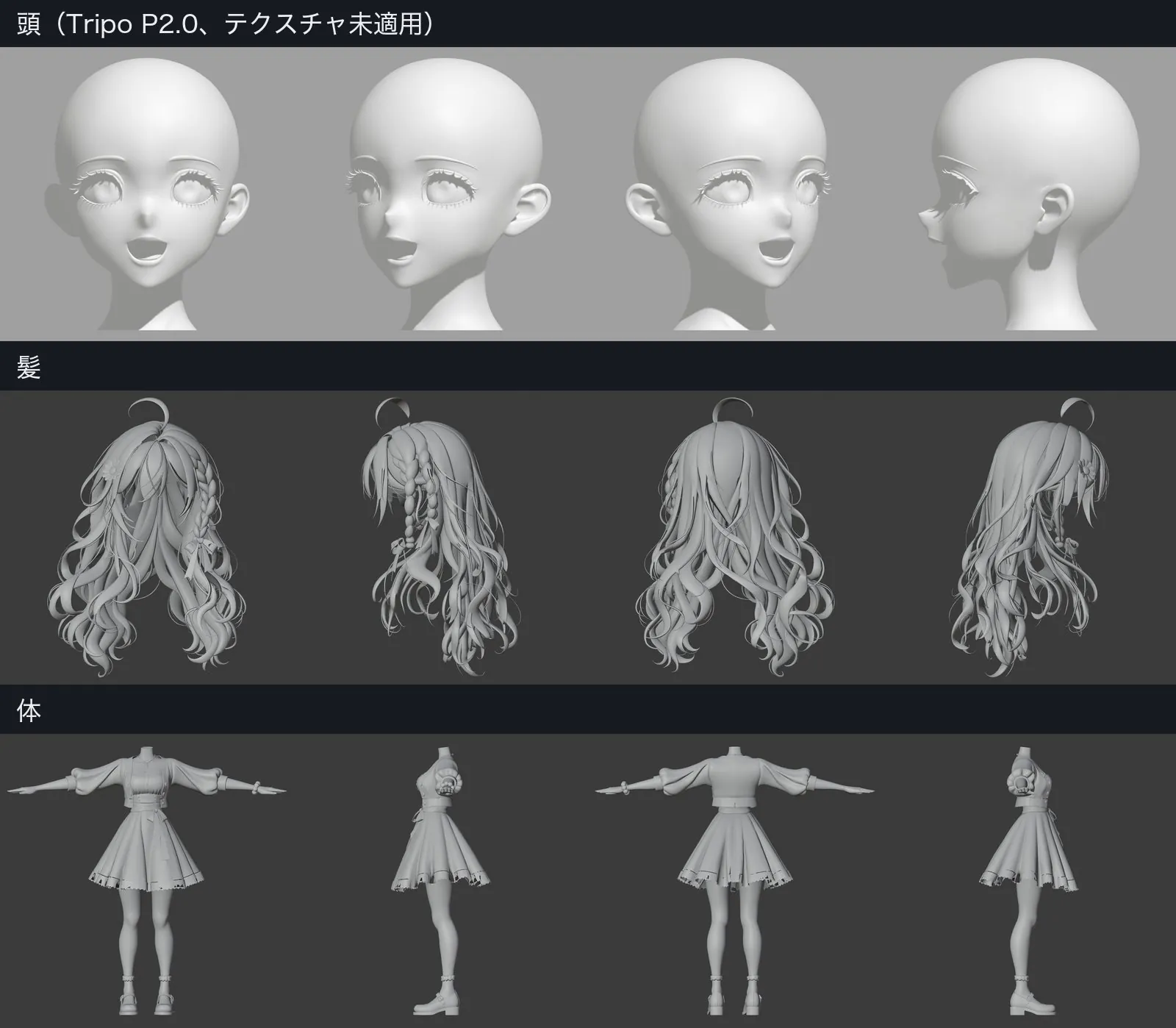
Task: Select the right side-view body render
Action: click(1029, 882)
